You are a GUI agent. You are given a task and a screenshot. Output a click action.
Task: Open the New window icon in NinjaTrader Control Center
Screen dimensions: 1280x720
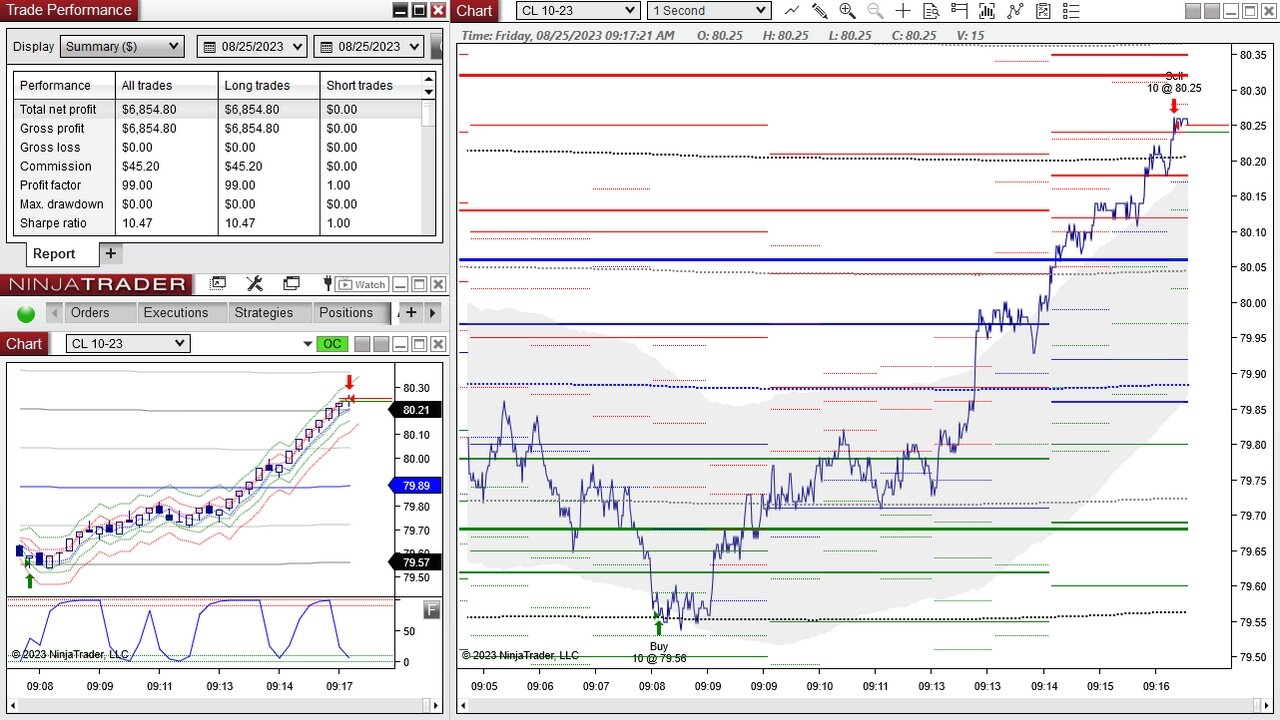pyautogui.click(x=218, y=283)
